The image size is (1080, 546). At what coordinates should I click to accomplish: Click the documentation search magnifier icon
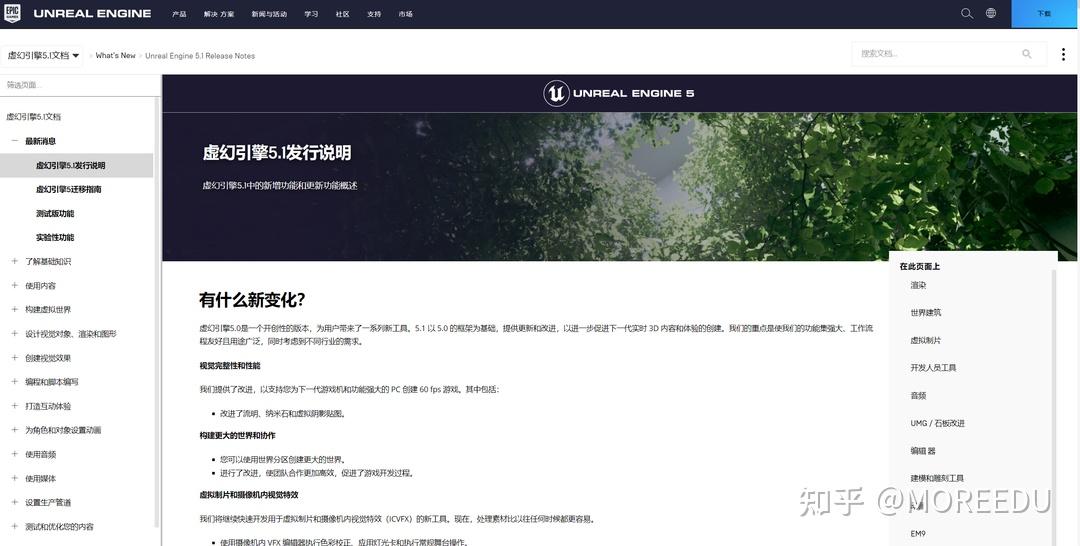1027,54
